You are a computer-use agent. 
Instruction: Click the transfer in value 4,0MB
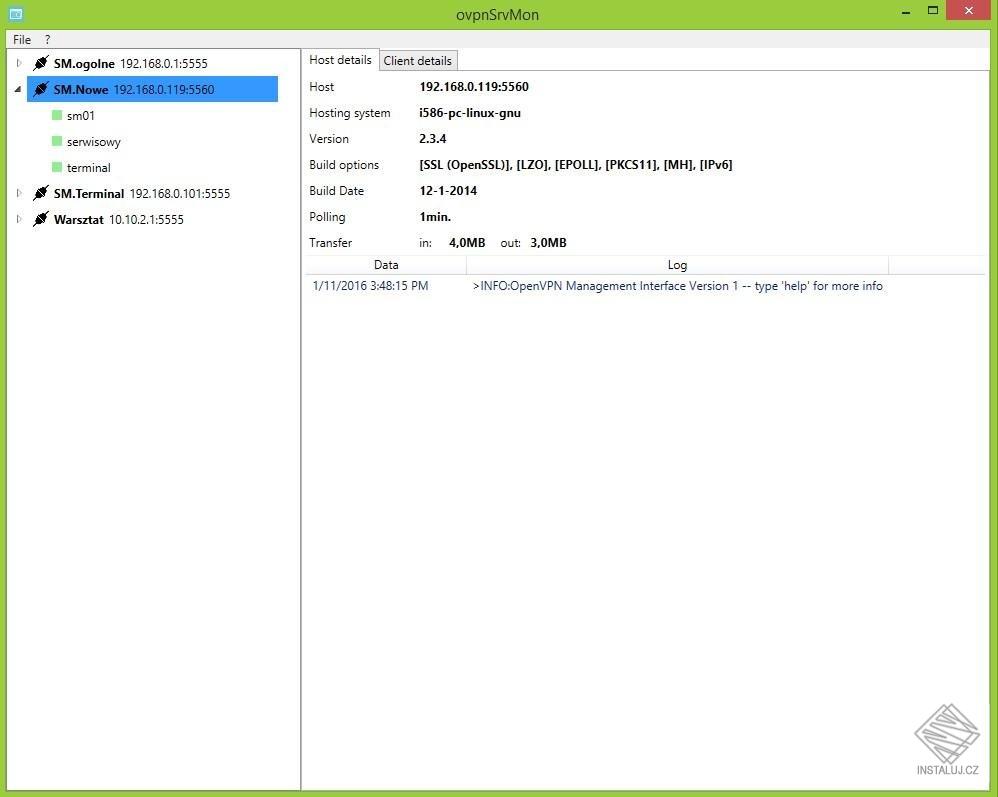click(467, 243)
